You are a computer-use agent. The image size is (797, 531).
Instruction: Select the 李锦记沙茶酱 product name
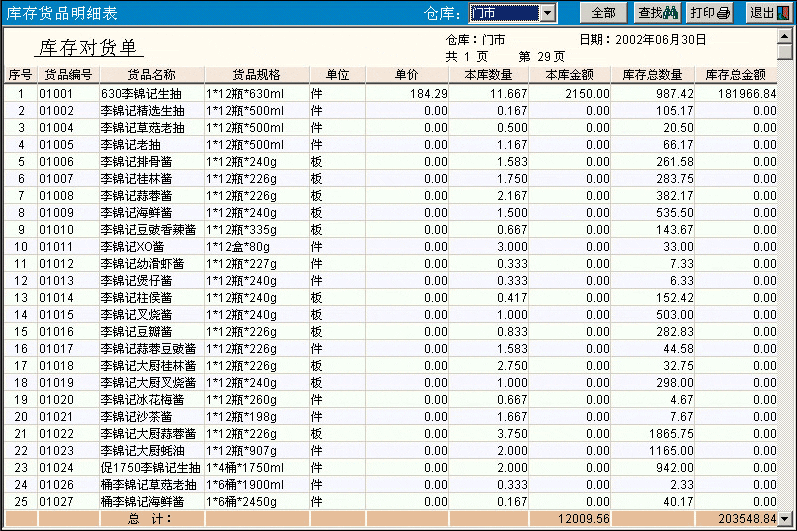(x=136, y=417)
